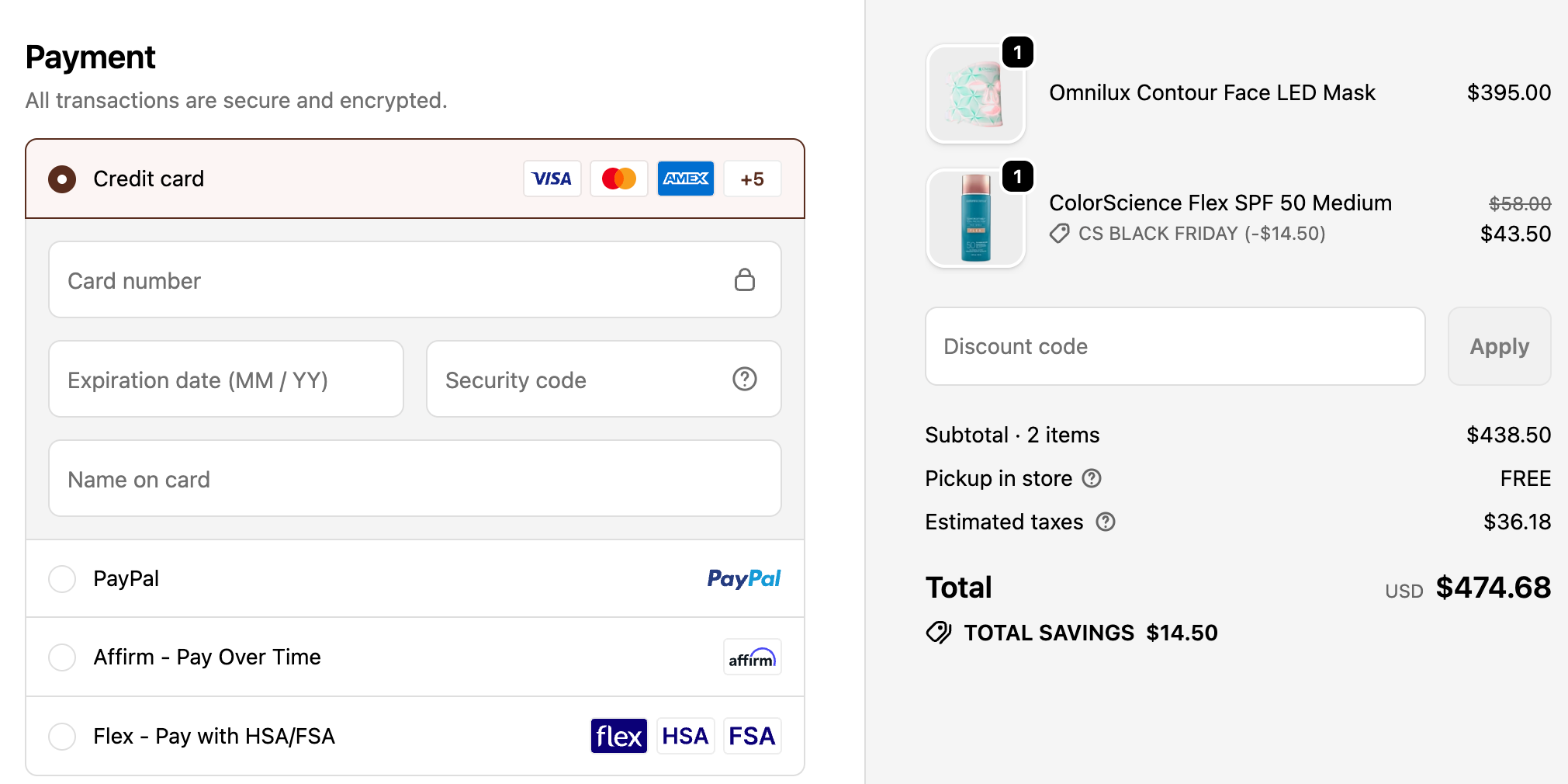Select Flex - Pay with HSA/FSA option
Image resolution: width=1568 pixels, height=784 pixels.
pyautogui.click(x=62, y=736)
